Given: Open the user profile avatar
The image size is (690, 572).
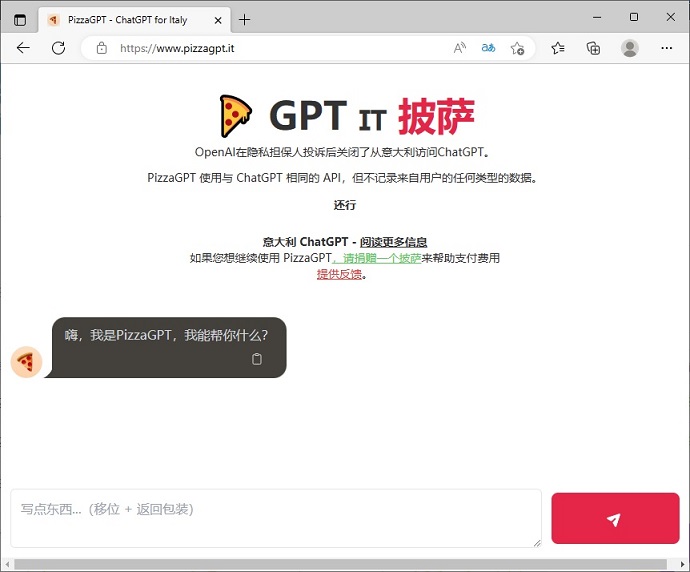Looking at the screenshot, I should (630, 48).
